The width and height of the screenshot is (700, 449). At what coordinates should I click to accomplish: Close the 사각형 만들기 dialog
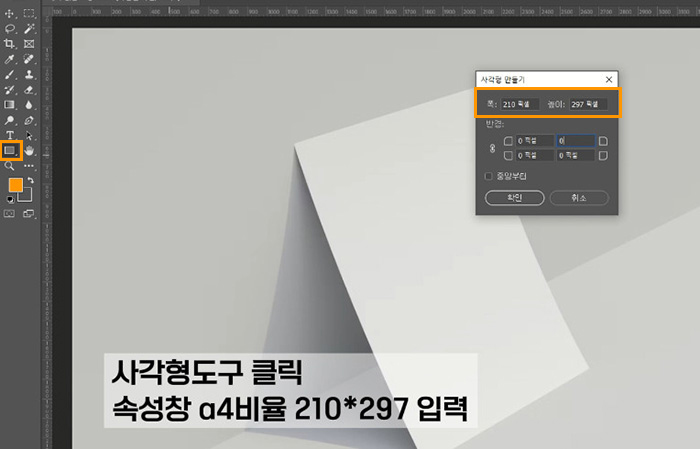coord(608,79)
